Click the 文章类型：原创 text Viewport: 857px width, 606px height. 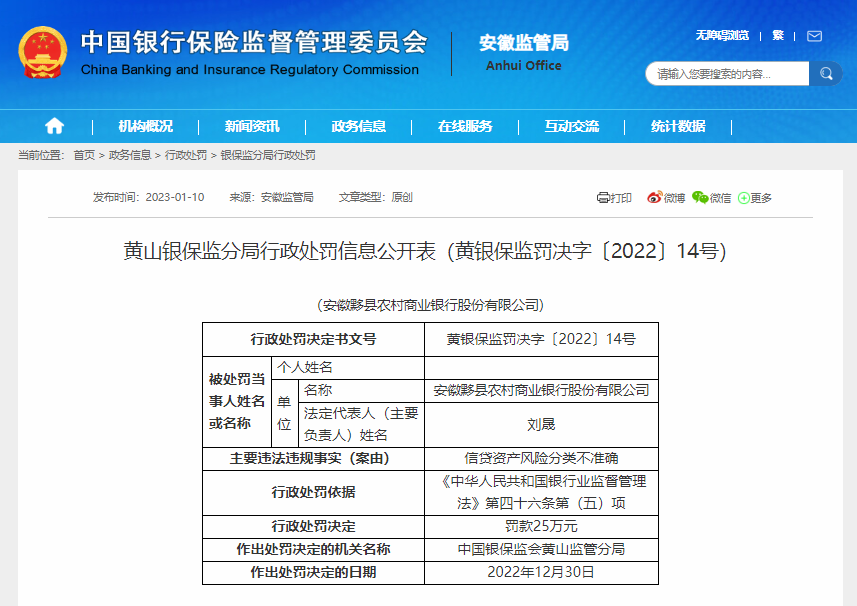click(x=375, y=197)
